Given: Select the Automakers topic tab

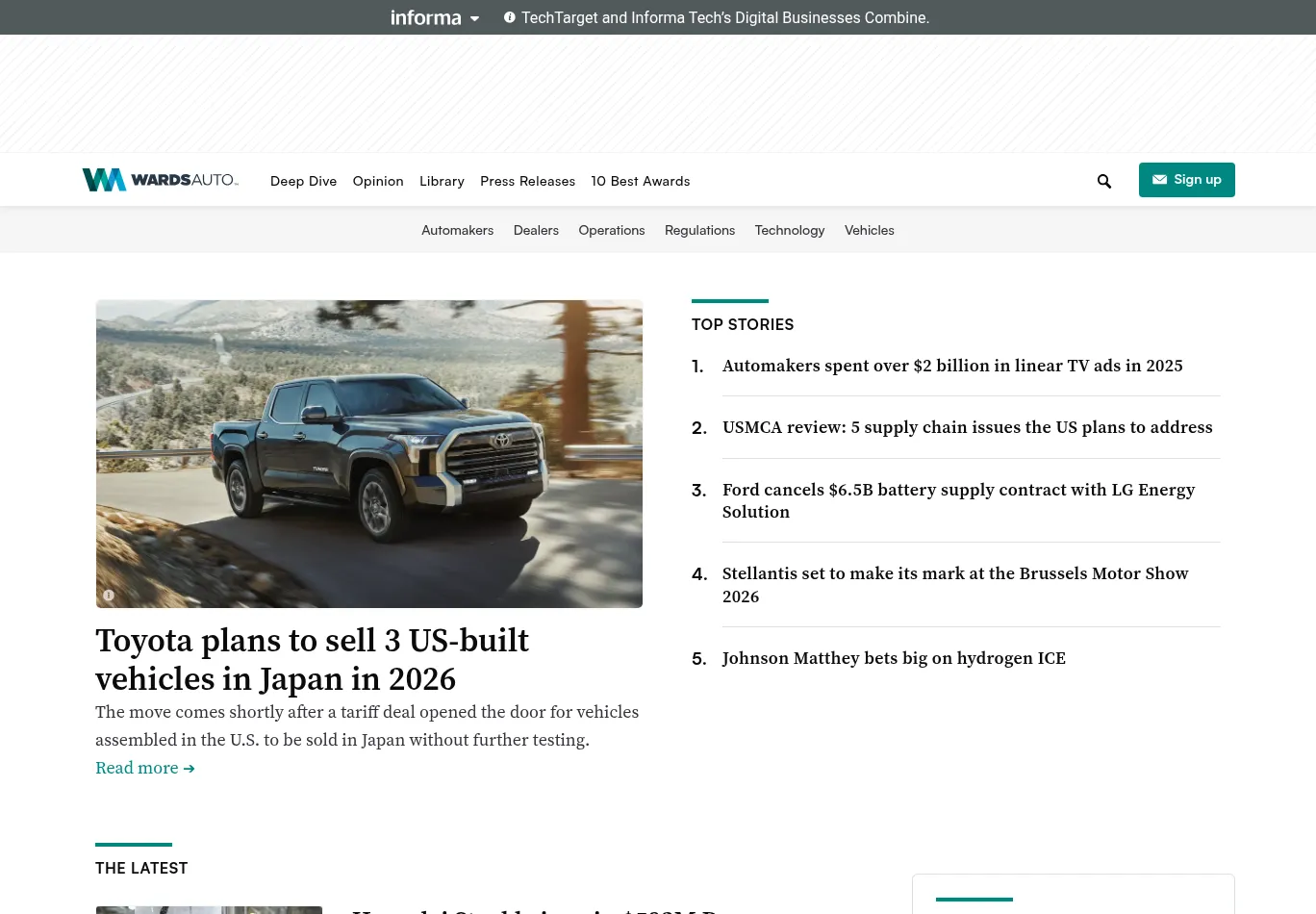Looking at the screenshot, I should click(x=457, y=230).
